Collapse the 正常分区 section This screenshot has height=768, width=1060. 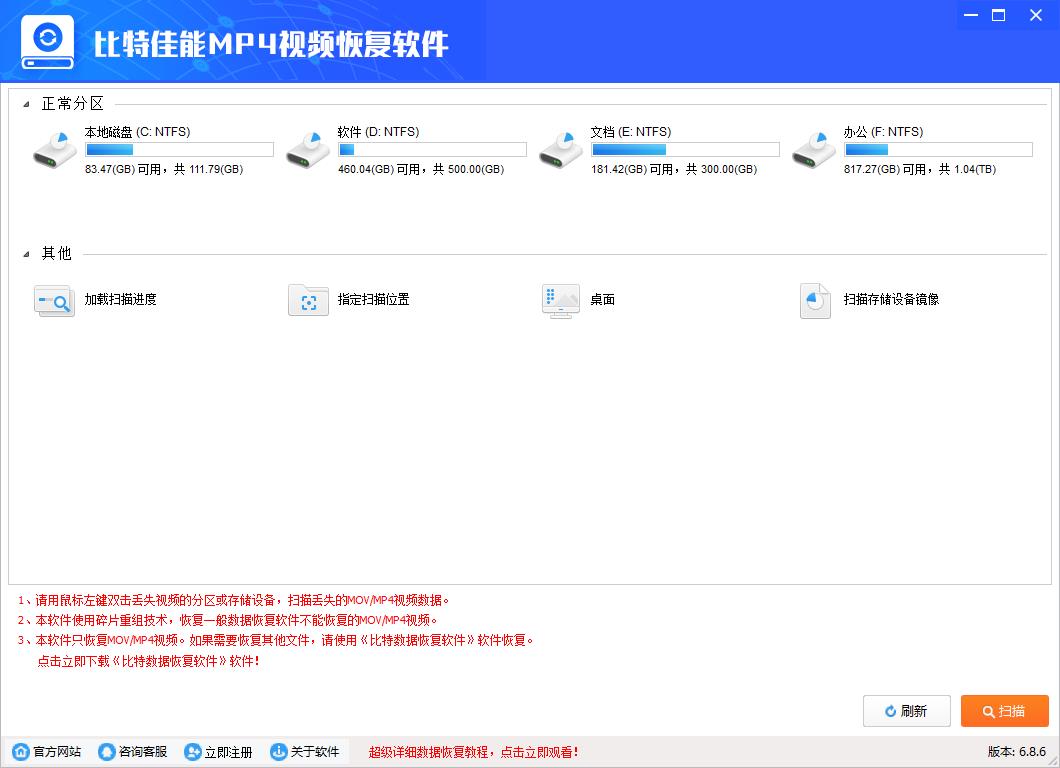pos(27,103)
